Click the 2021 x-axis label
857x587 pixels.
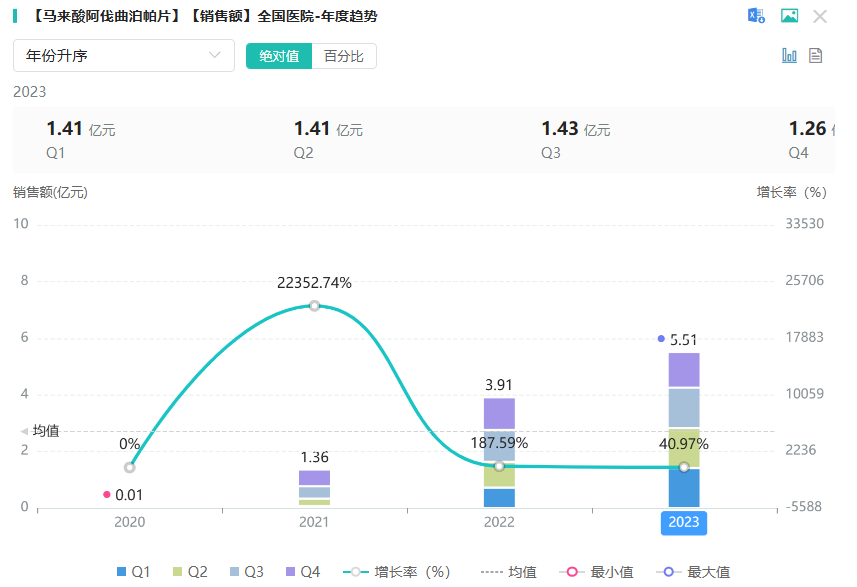point(314,522)
